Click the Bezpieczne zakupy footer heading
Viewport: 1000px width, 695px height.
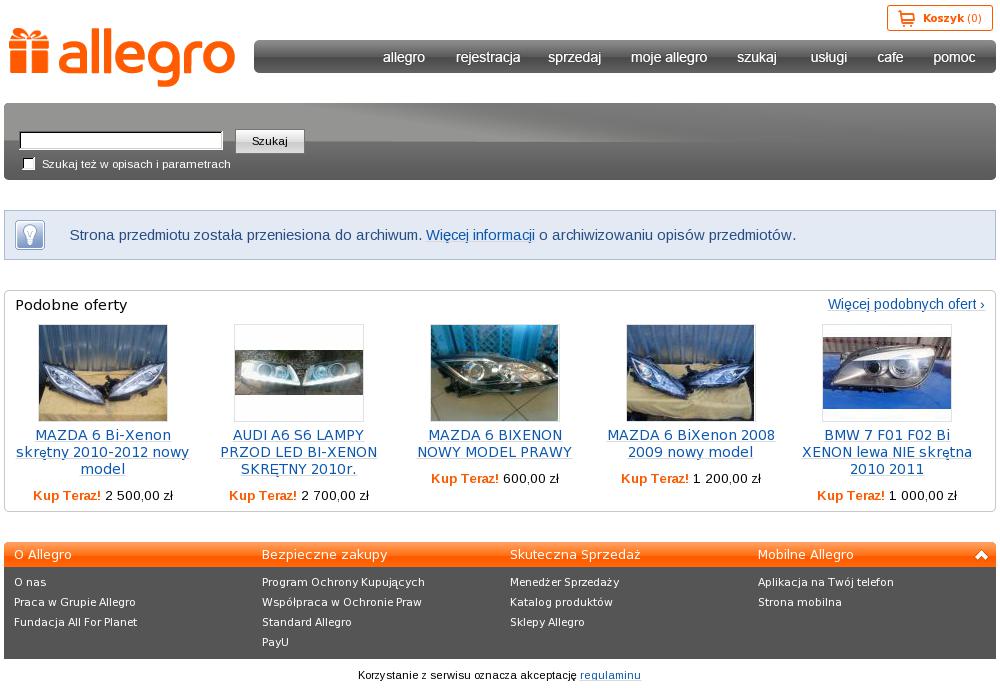click(324, 555)
